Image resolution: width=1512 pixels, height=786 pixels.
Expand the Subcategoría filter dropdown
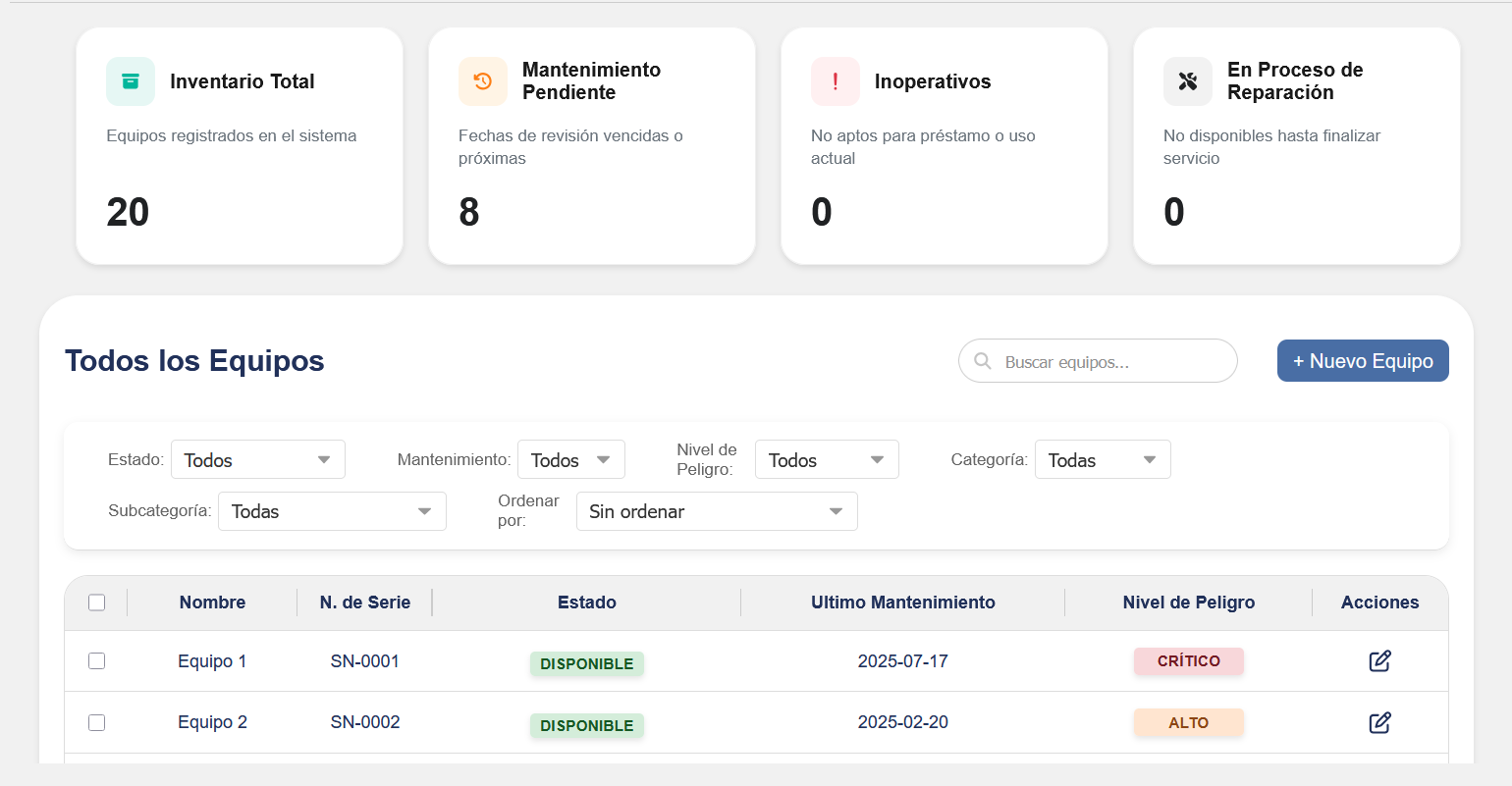(331, 510)
